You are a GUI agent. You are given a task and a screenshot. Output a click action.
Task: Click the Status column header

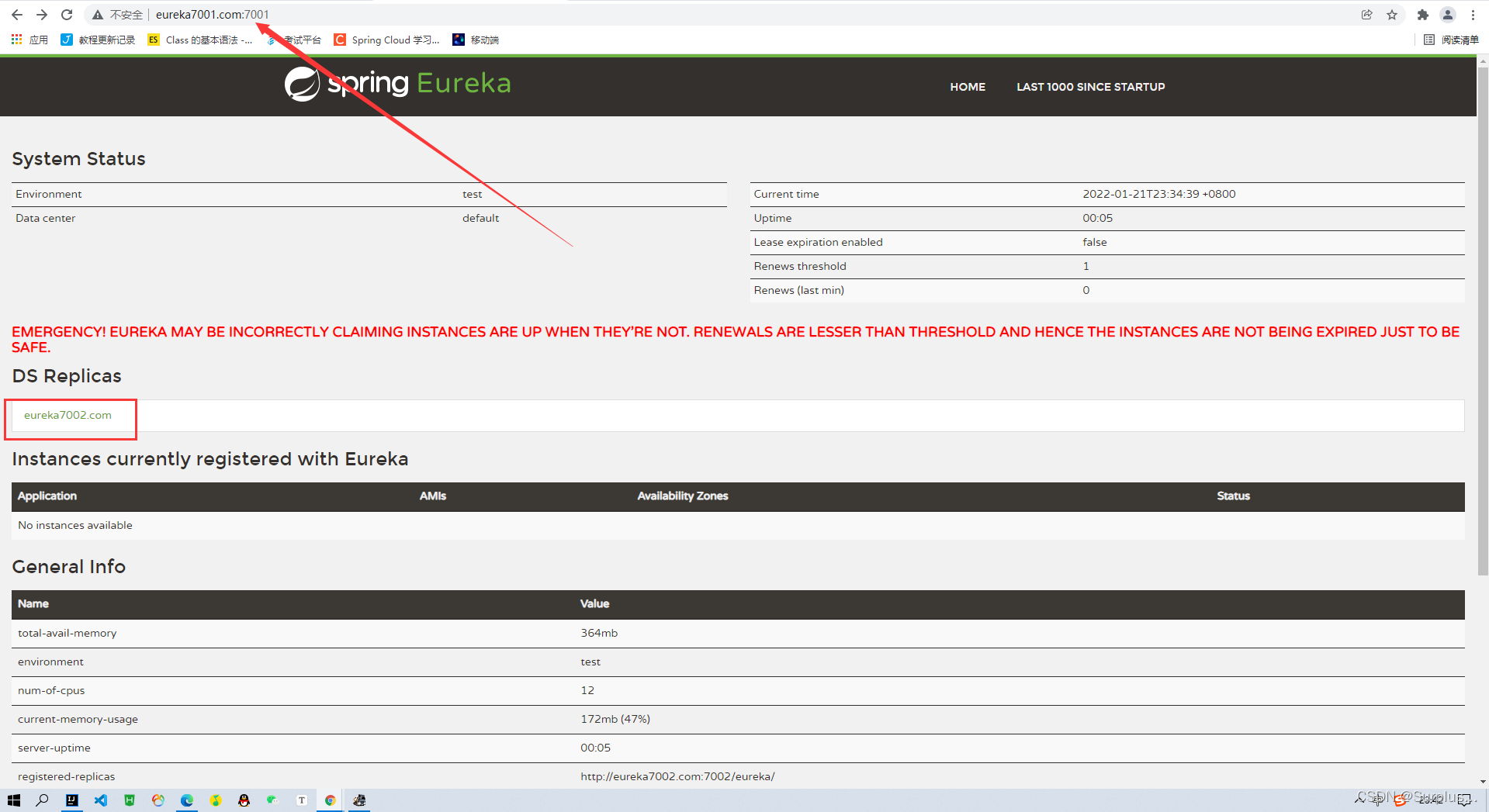tap(1233, 496)
